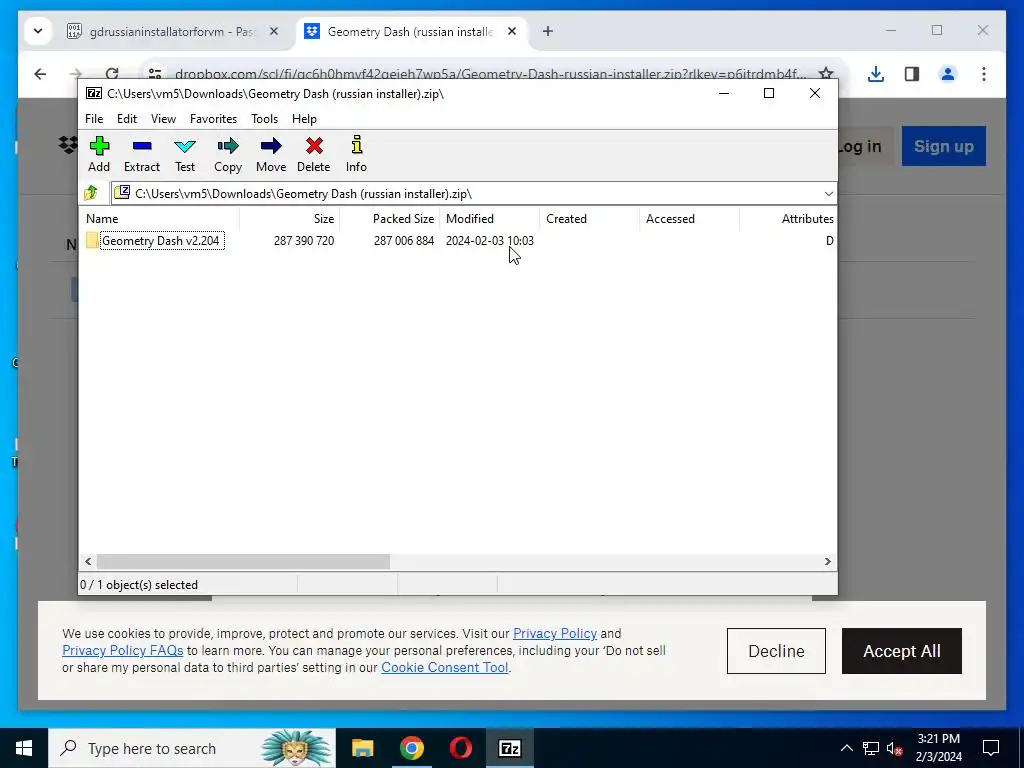Select the Geometry Dash v2.204 folder icon
The width and height of the screenshot is (1024, 768).
[92, 240]
